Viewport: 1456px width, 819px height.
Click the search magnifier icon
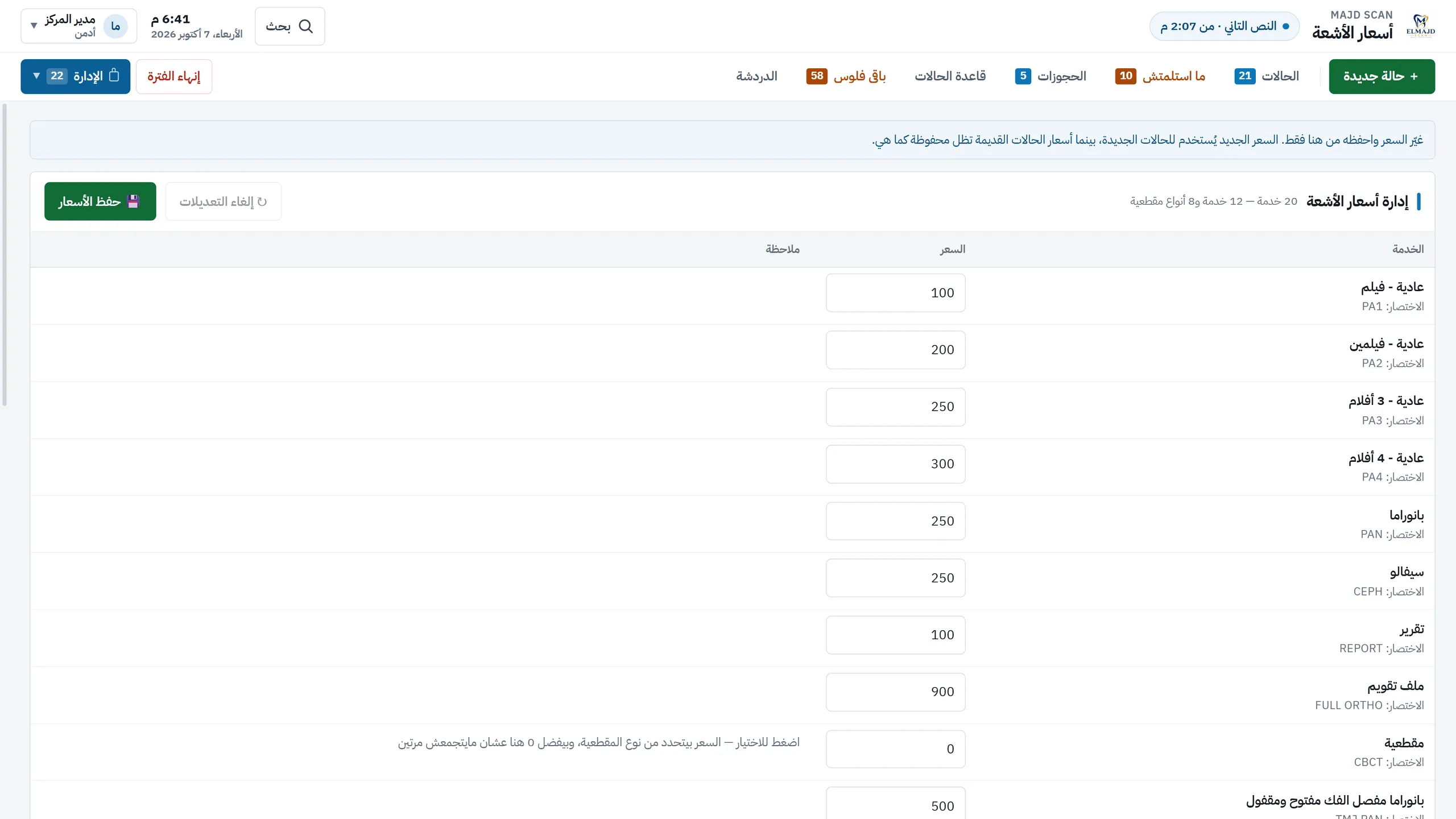click(306, 26)
